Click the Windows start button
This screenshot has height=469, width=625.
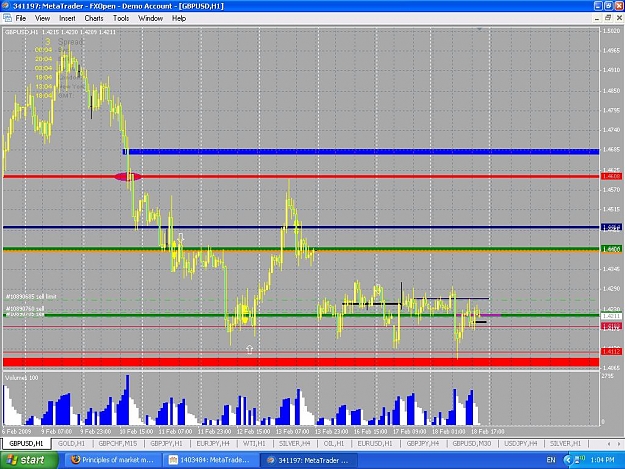29,460
